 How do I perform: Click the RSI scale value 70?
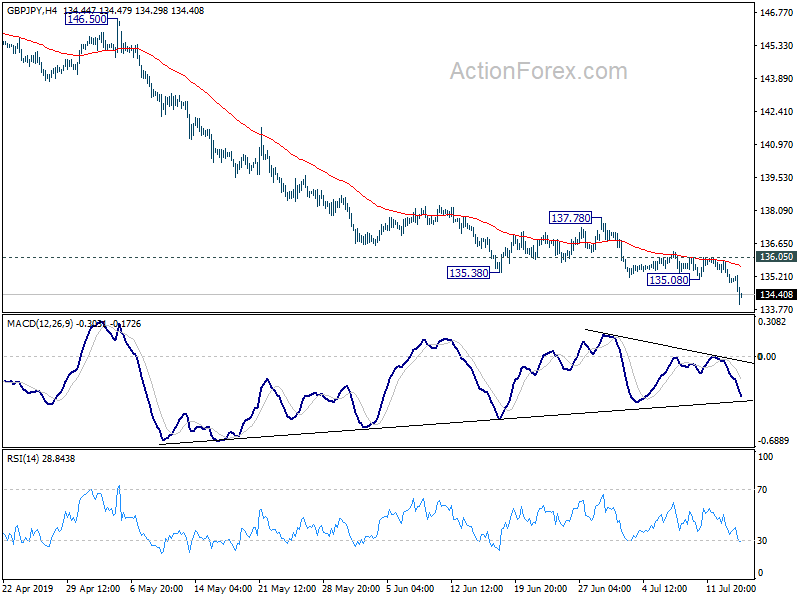762,490
